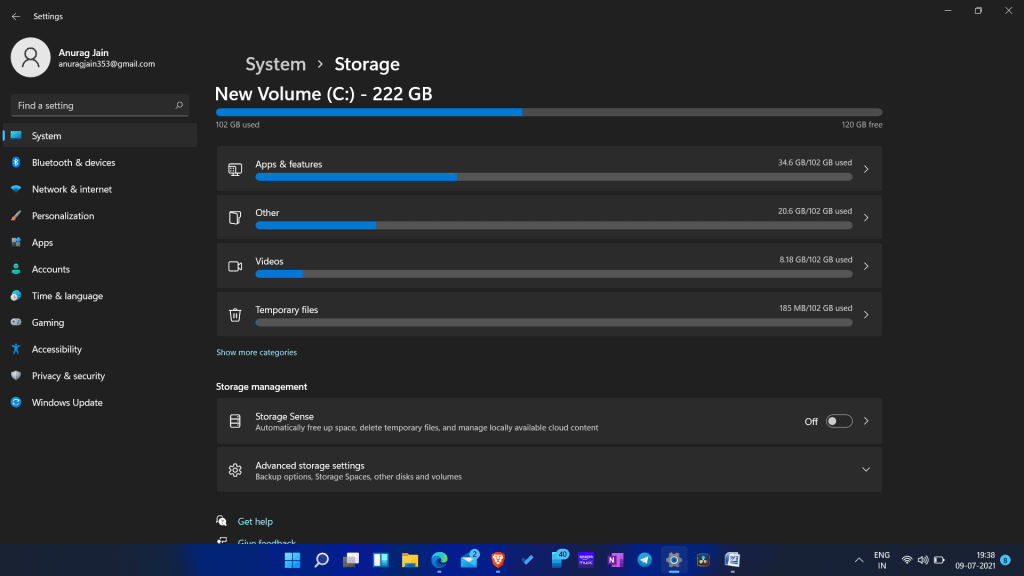Launch Brave browser from the taskbar
Viewport: 1024px width, 576px height.
tap(496, 561)
